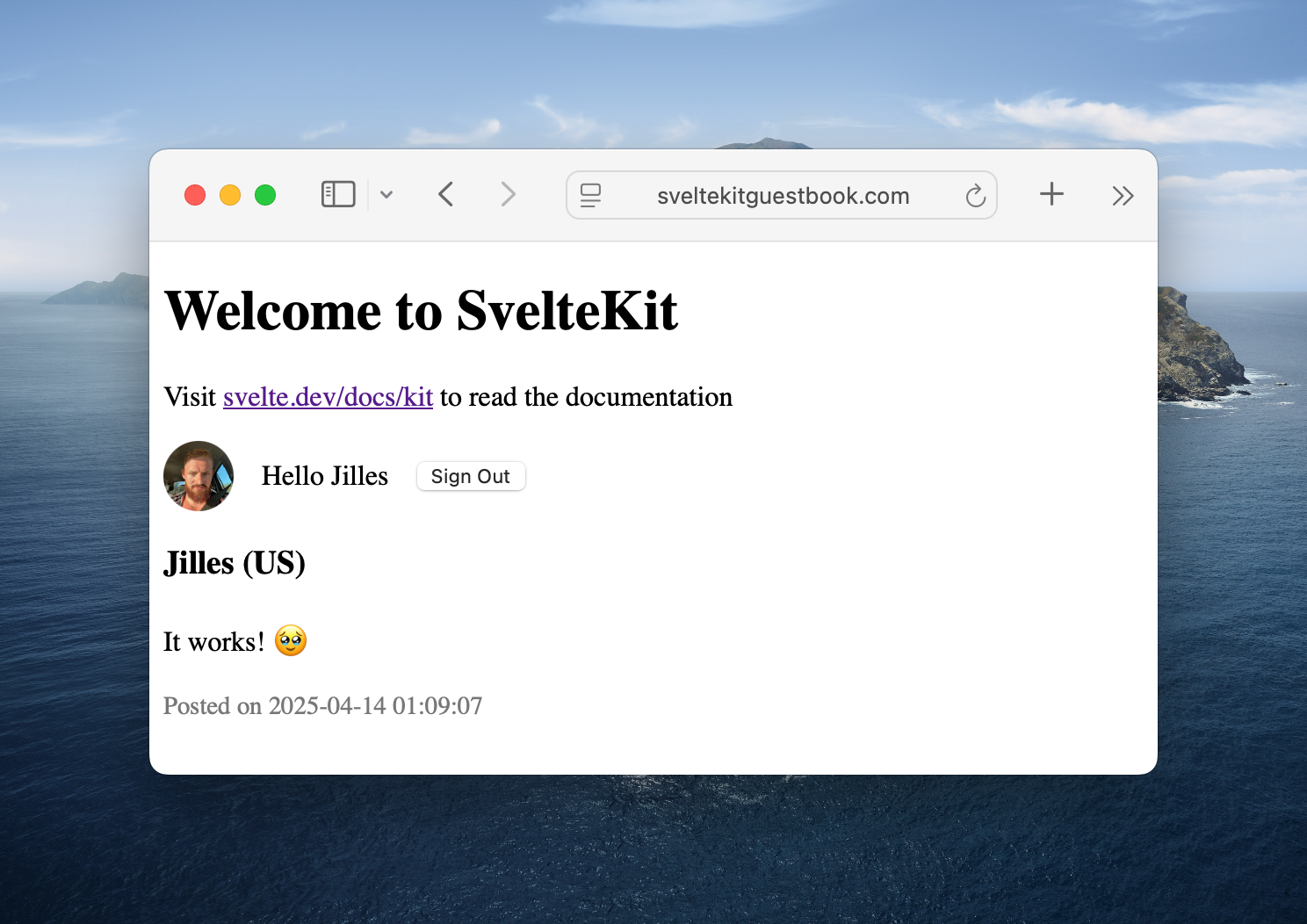Click Jilles's profile avatar photo
This screenshot has height=924, width=1307.
coord(199,476)
